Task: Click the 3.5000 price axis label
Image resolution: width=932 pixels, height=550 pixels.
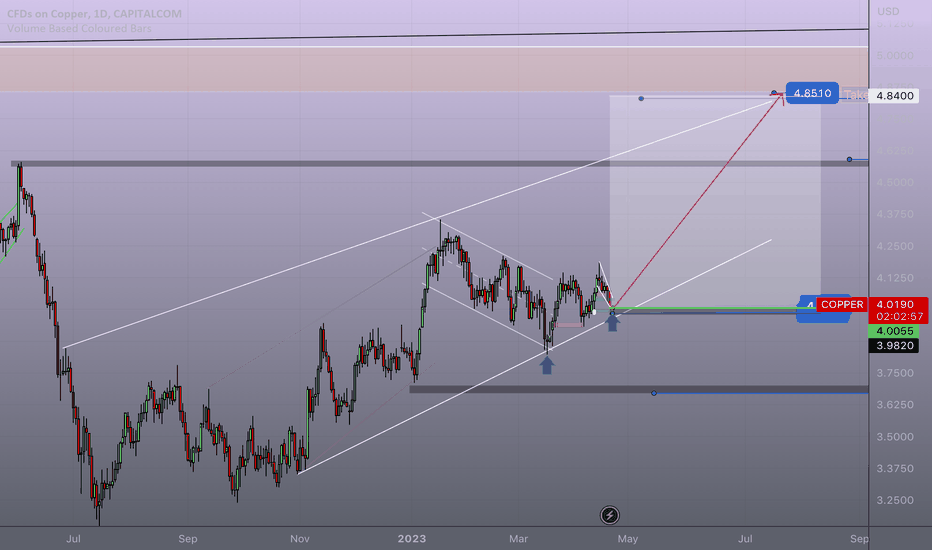Action: (895, 436)
